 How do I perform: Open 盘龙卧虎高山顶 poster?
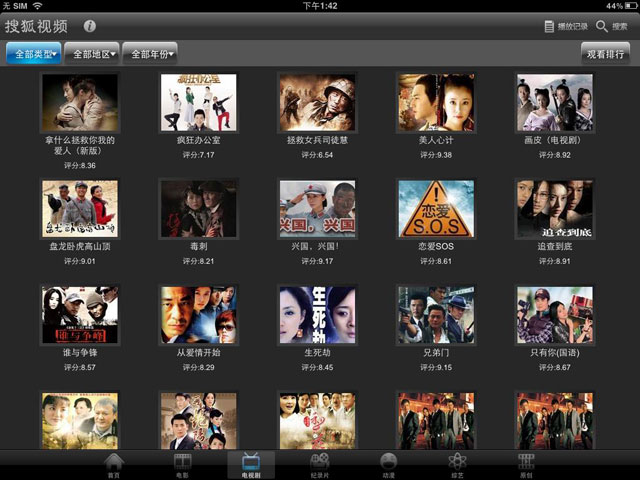pos(80,209)
